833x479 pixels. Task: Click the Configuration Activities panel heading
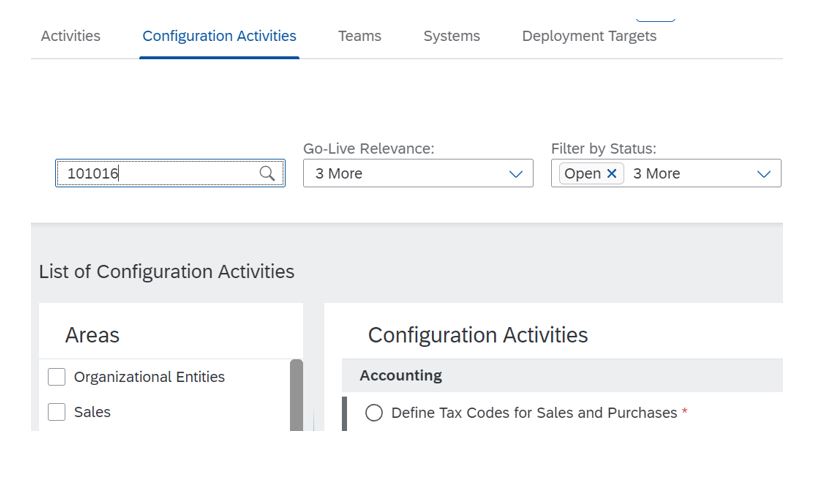(478, 335)
